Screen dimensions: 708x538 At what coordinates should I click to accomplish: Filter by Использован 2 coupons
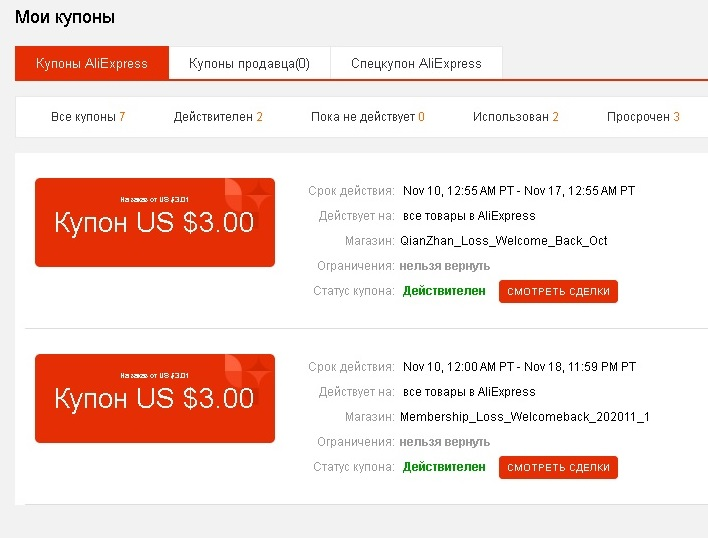(516, 117)
